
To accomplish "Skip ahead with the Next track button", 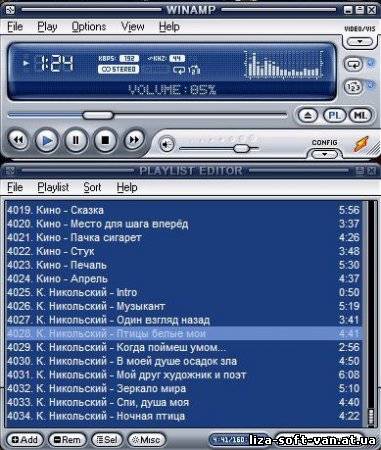I will pyautogui.click(x=134, y=140).
